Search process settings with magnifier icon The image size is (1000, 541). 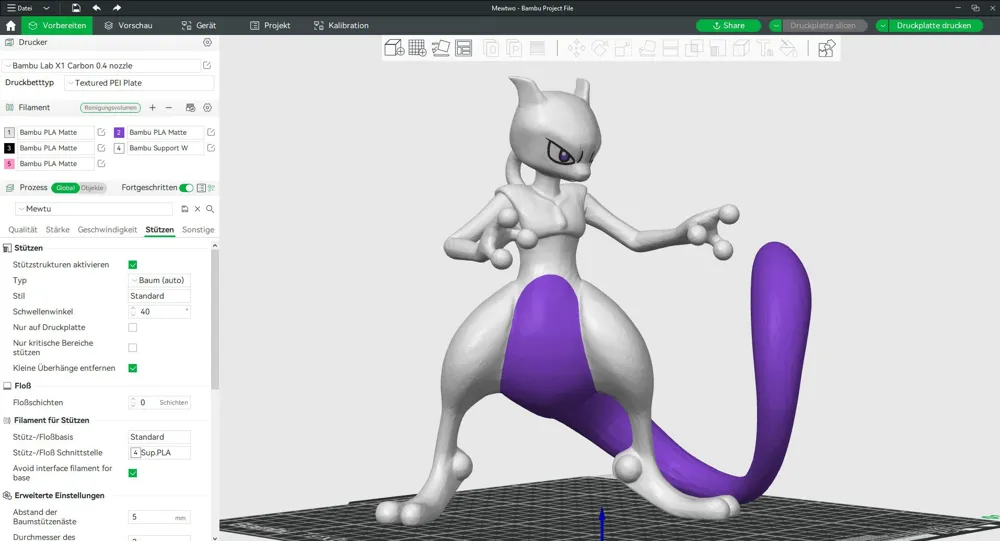(210, 209)
